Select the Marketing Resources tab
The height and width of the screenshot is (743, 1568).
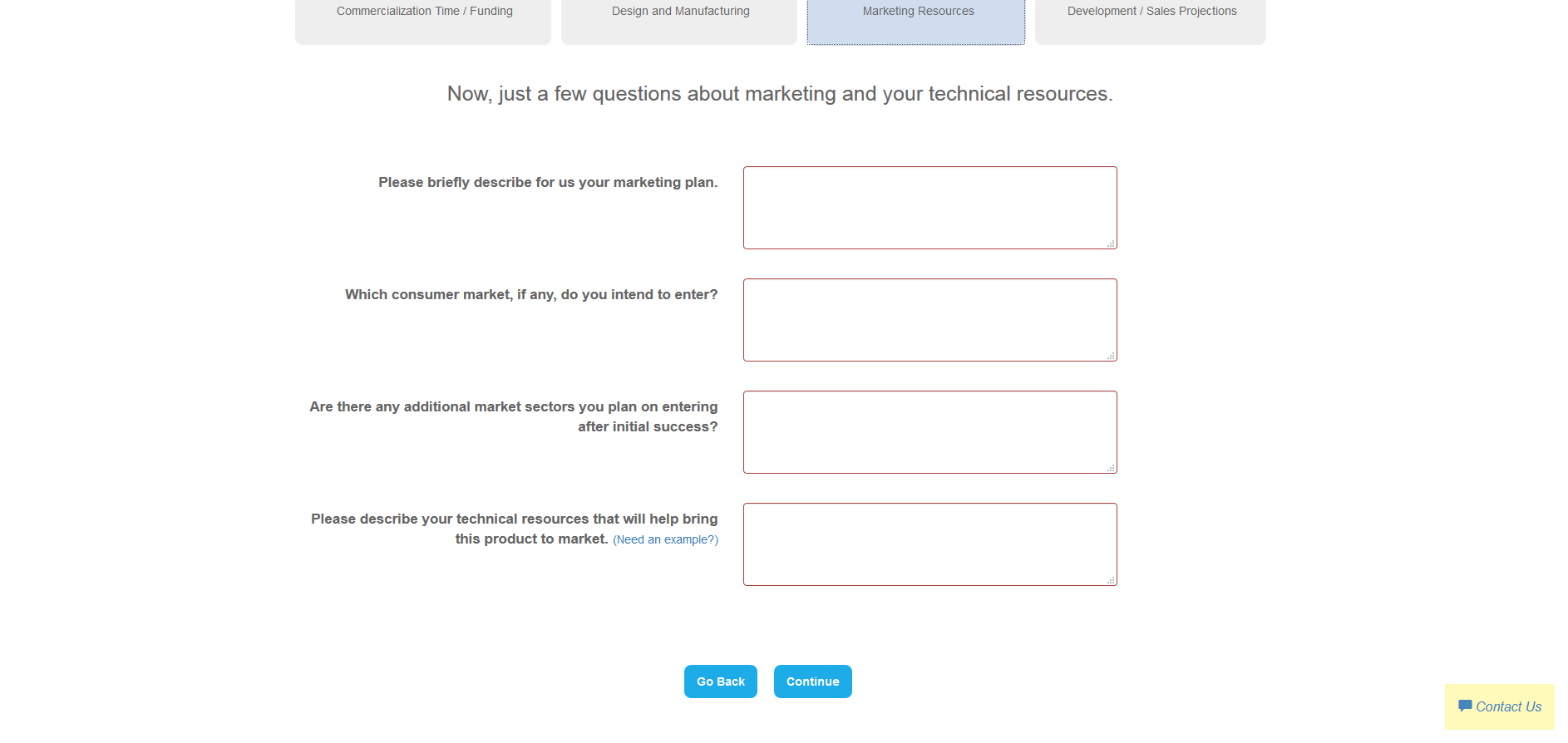(918, 12)
